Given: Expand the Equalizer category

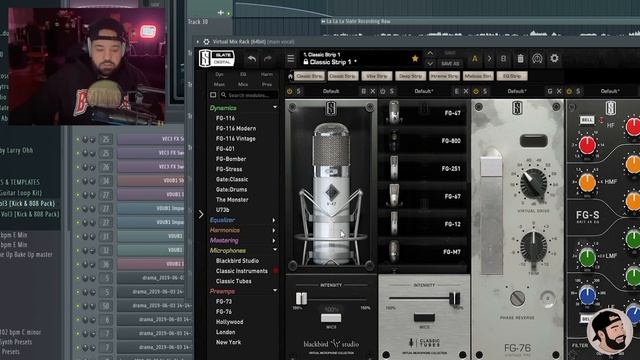Looking at the screenshot, I should [274, 220].
